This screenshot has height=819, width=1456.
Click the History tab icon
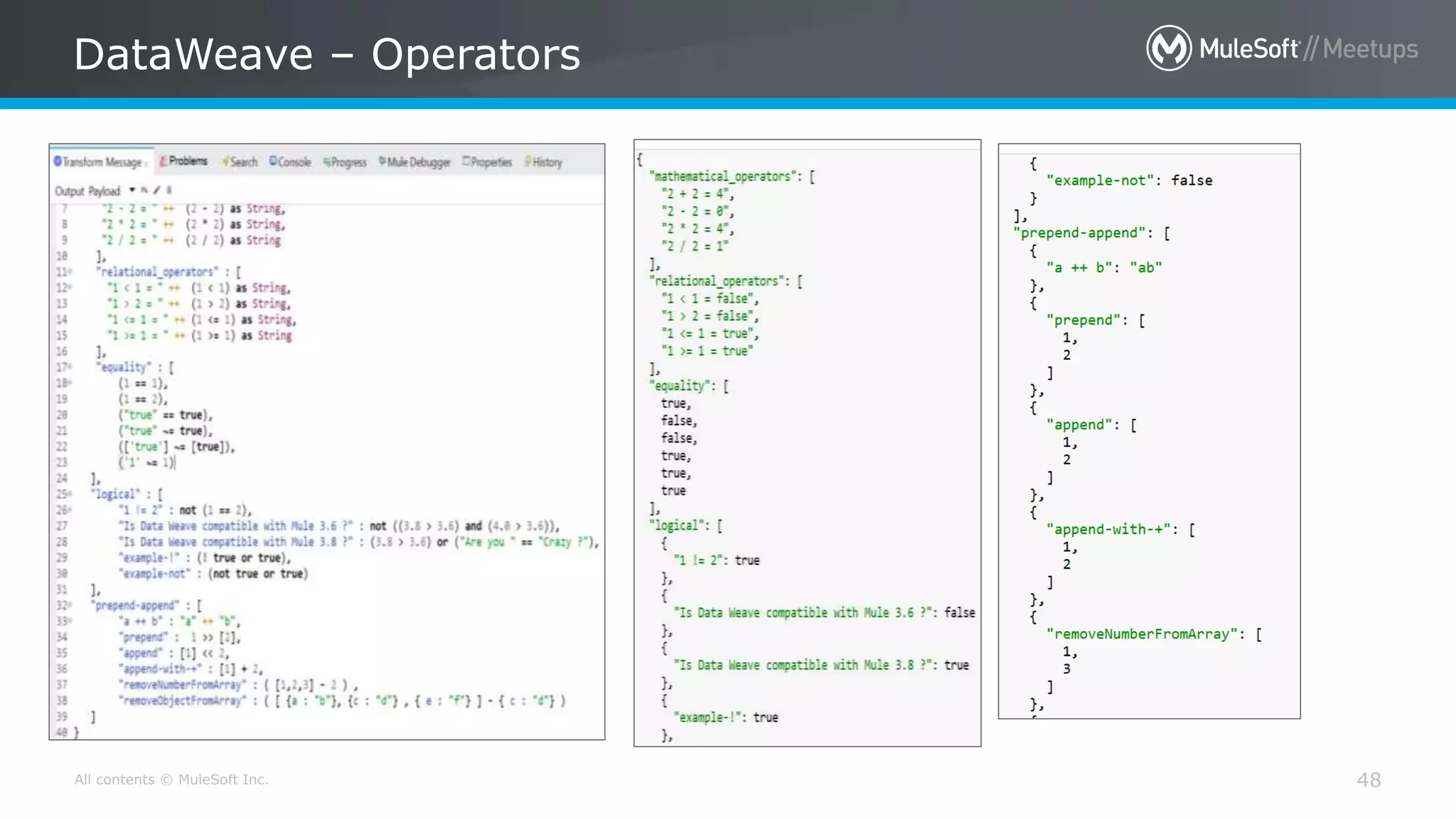tap(528, 161)
